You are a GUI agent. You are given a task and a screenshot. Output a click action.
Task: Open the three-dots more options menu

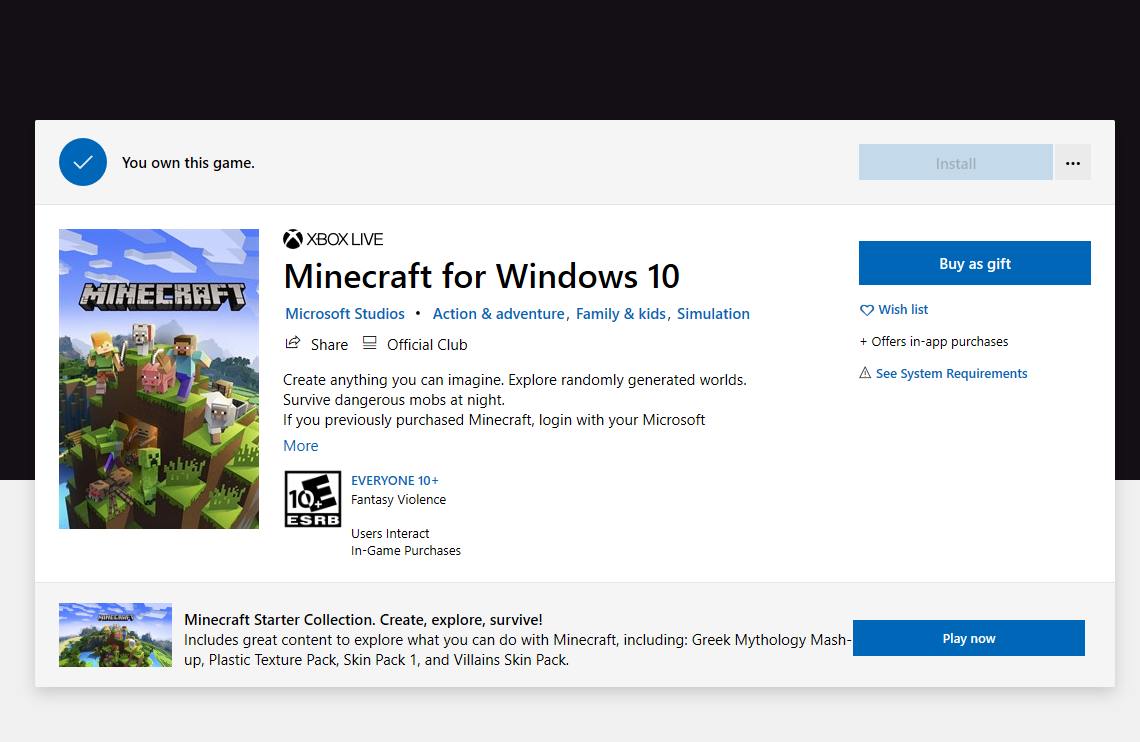(x=1072, y=163)
